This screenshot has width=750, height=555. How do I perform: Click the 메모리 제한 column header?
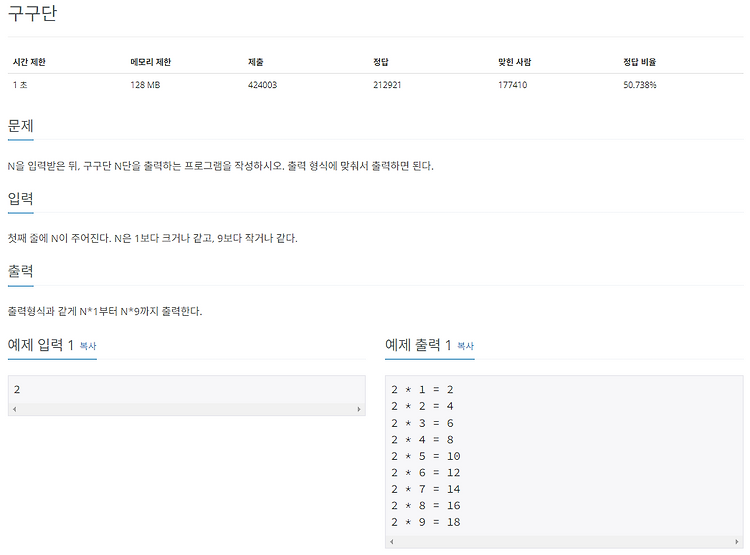coord(151,62)
